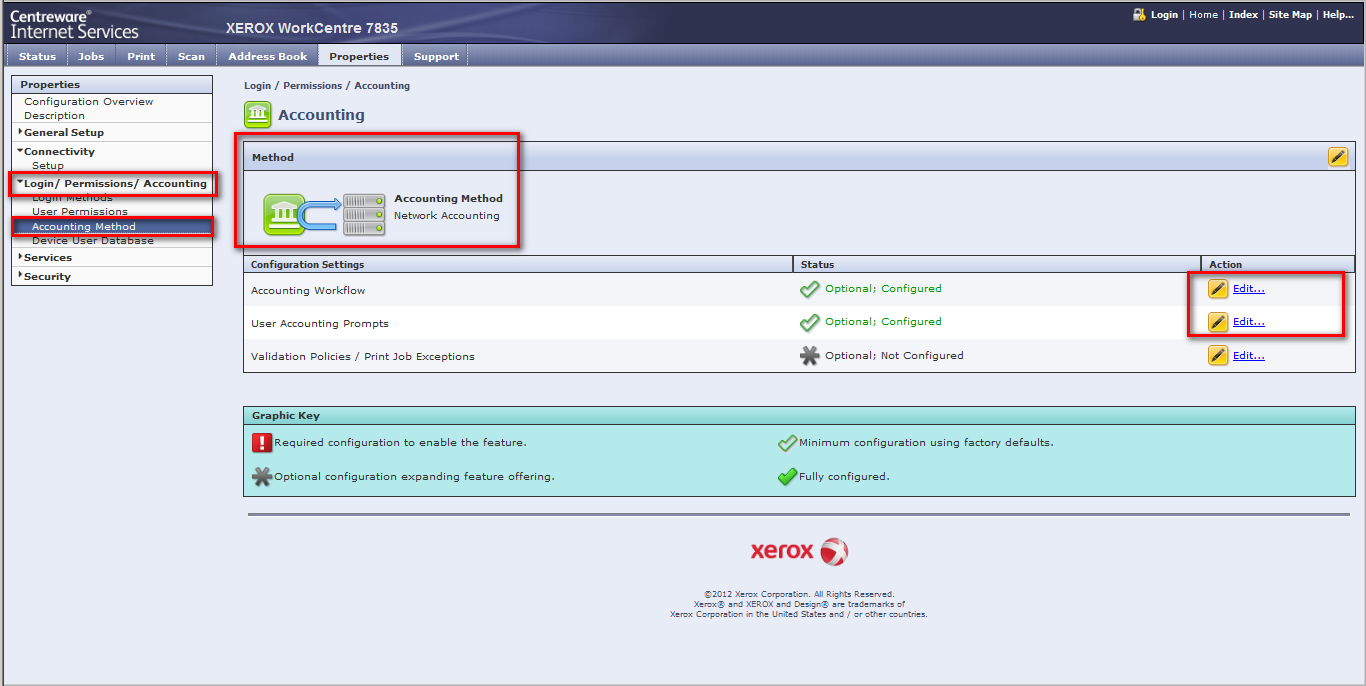This screenshot has width=1366, height=686.
Task: Click the Method section pencil edit icon
Action: 1337,157
